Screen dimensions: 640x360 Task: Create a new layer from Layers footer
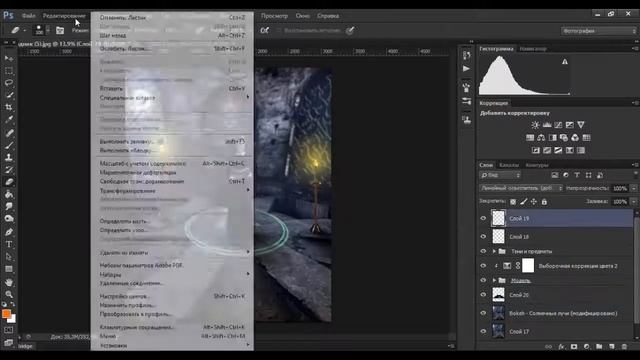pos(611,347)
